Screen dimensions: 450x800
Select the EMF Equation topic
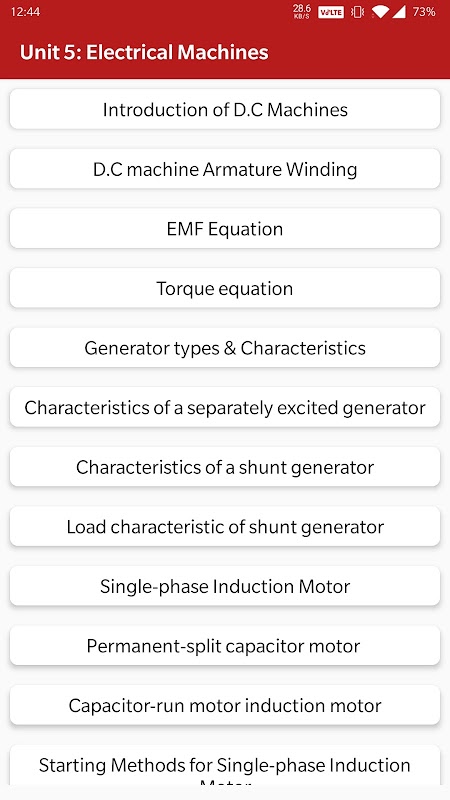point(225,229)
